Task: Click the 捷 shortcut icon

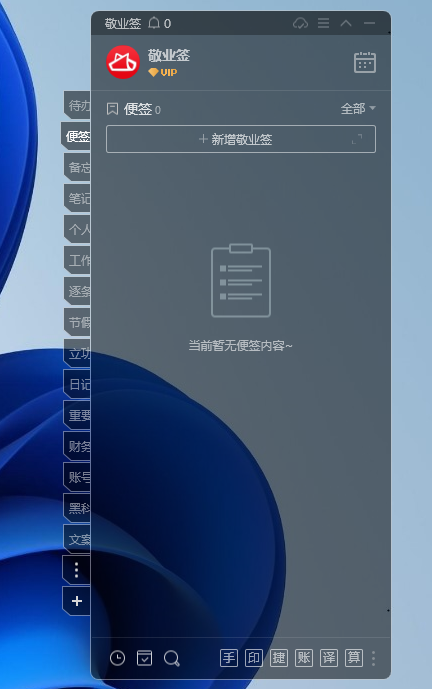Action: click(279, 658)
